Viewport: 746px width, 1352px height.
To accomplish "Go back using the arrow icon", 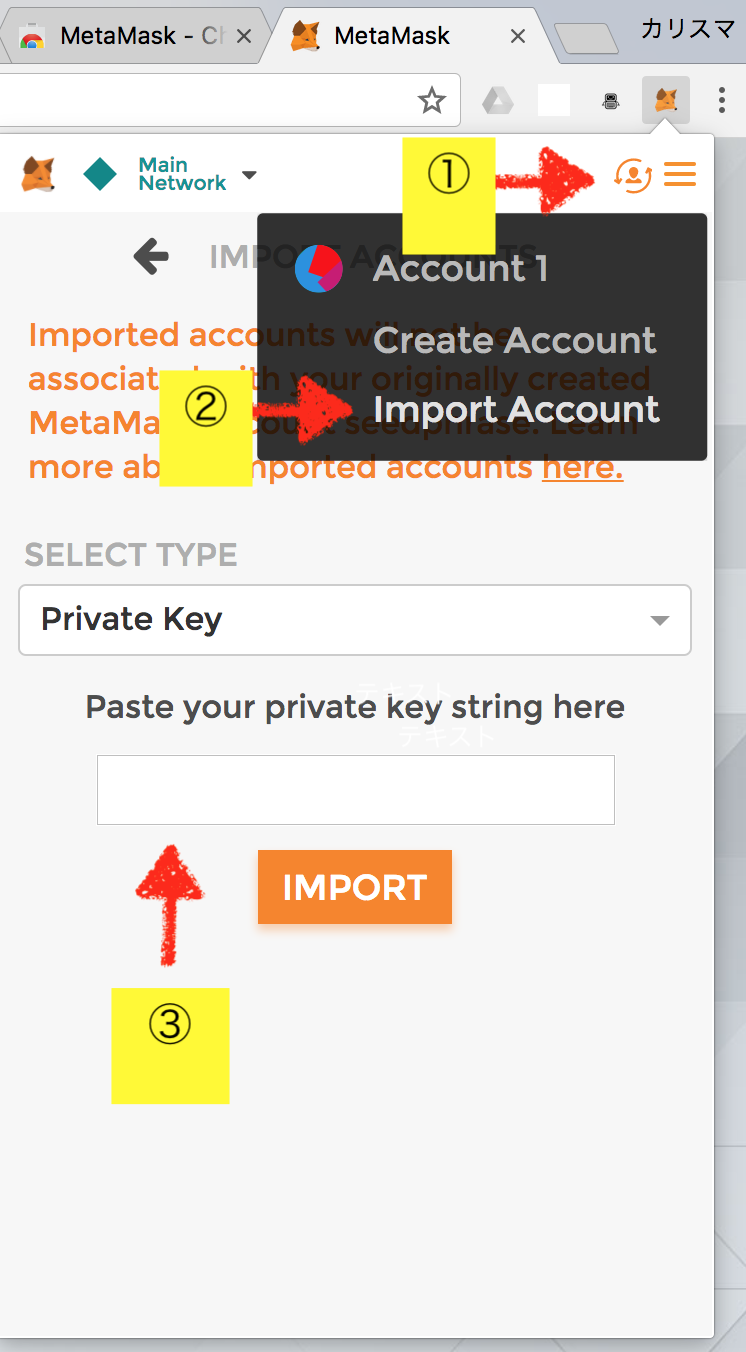I will pos(150,256).
